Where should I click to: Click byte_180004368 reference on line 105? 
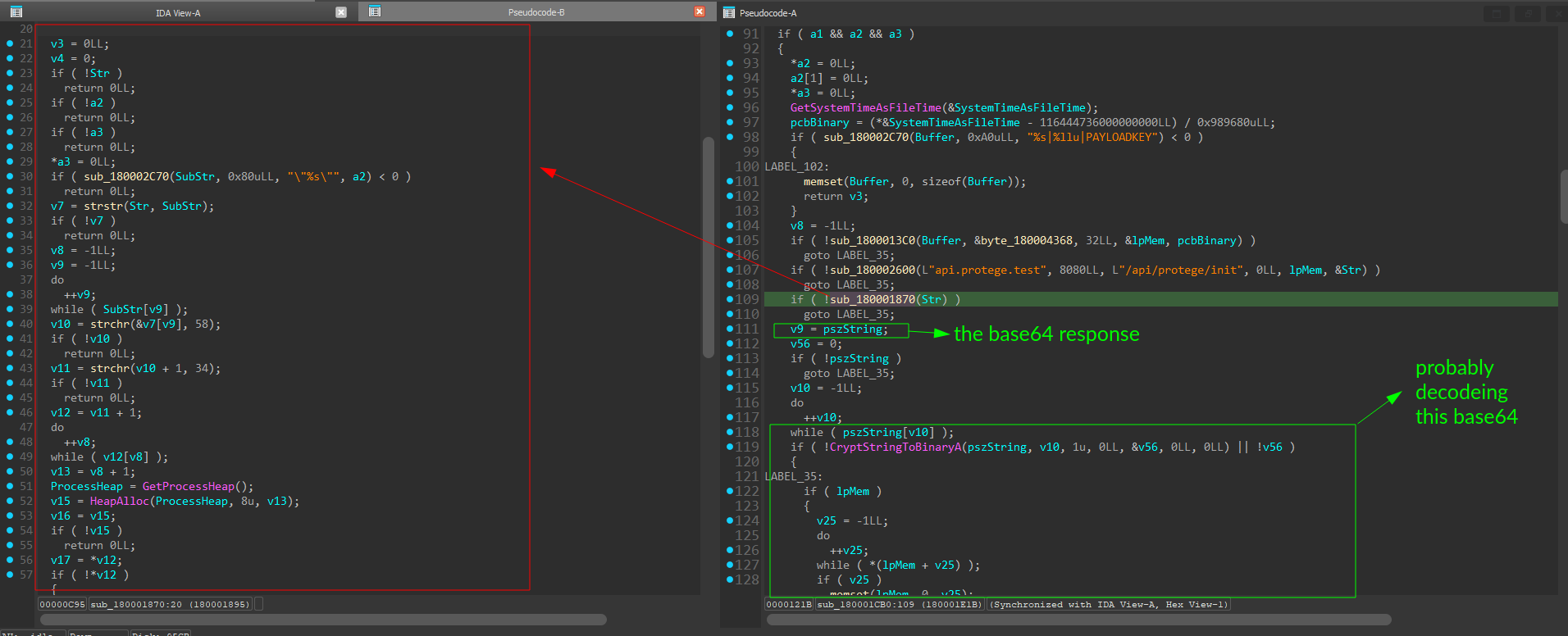[x=1027, y=240]
